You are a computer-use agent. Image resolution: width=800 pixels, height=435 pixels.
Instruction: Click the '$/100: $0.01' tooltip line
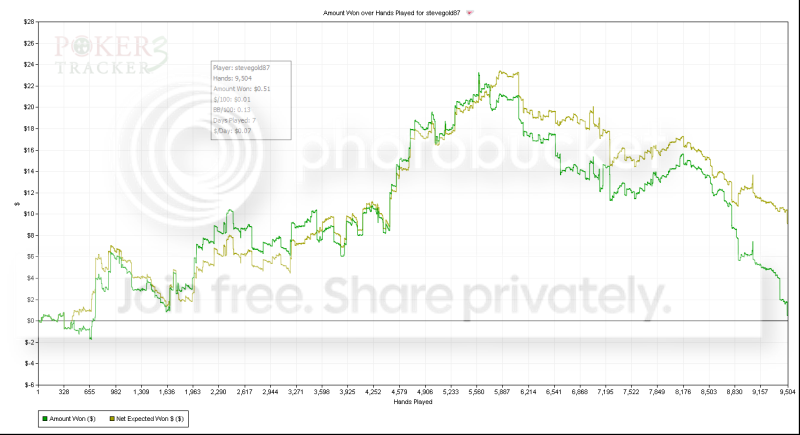(x=232, y=99)
